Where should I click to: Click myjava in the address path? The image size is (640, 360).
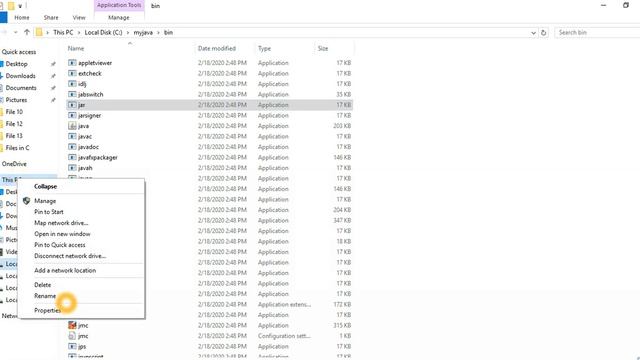(143, 32)
